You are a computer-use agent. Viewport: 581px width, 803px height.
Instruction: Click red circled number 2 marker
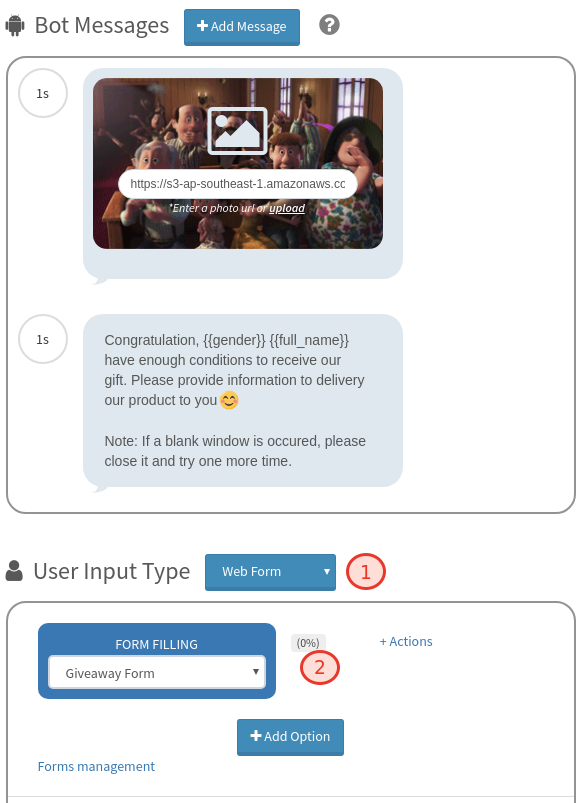tap(319, 667)
